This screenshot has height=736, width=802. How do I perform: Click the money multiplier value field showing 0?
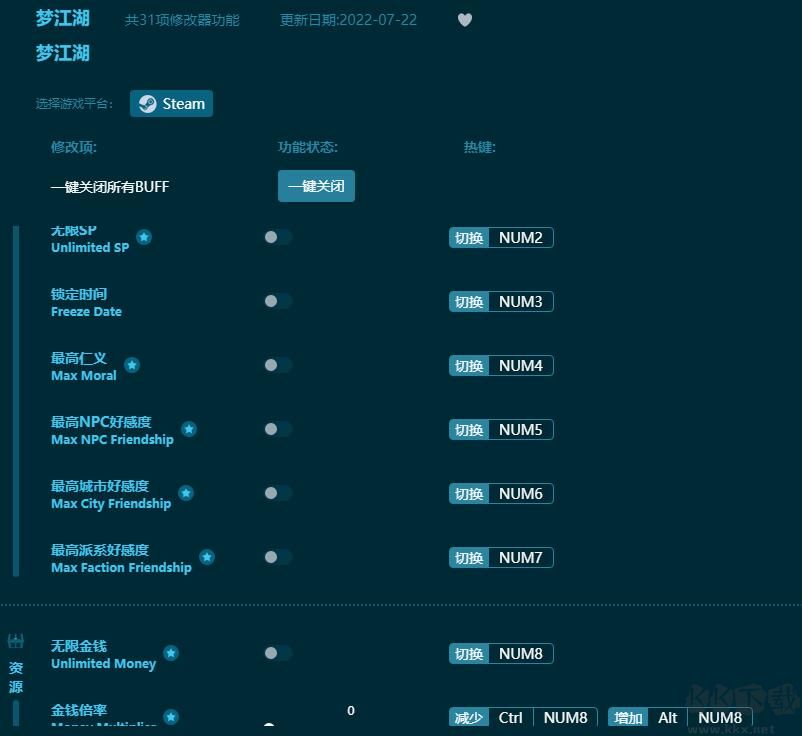(x=351, y=710)
